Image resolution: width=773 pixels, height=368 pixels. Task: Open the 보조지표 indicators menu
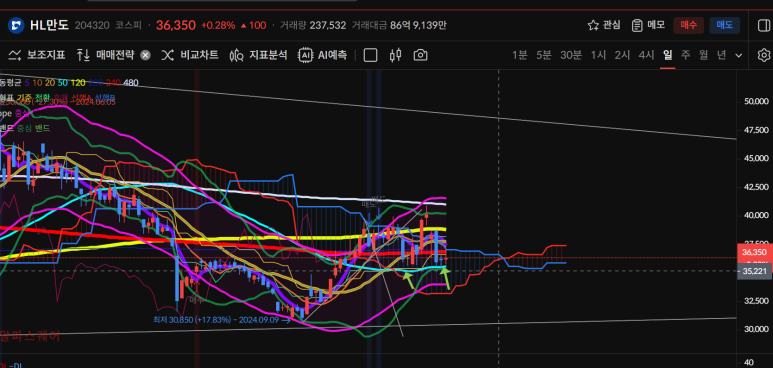tap(37, 55)
